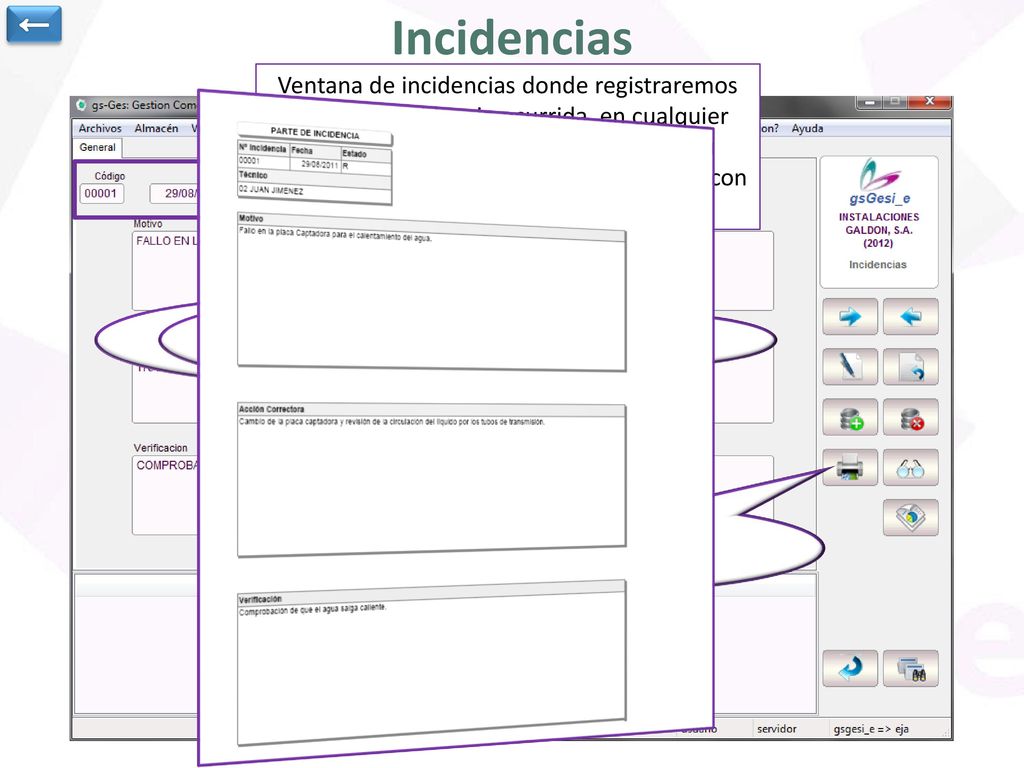Click the date field starting 29/08

(174, 193)
